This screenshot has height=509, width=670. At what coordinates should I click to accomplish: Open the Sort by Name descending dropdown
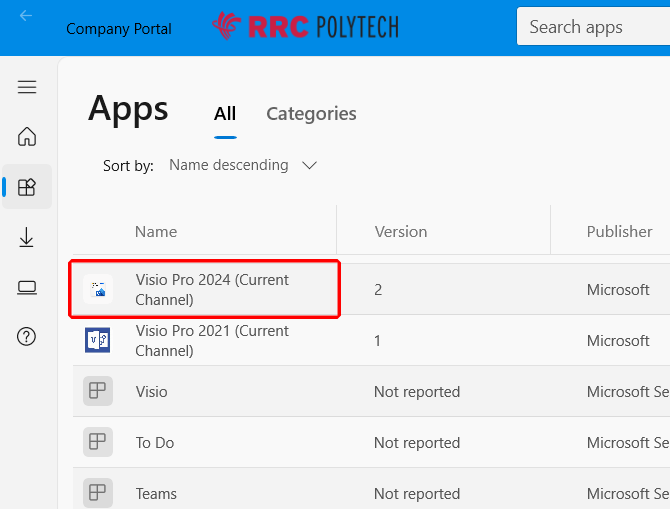point(243,166)
